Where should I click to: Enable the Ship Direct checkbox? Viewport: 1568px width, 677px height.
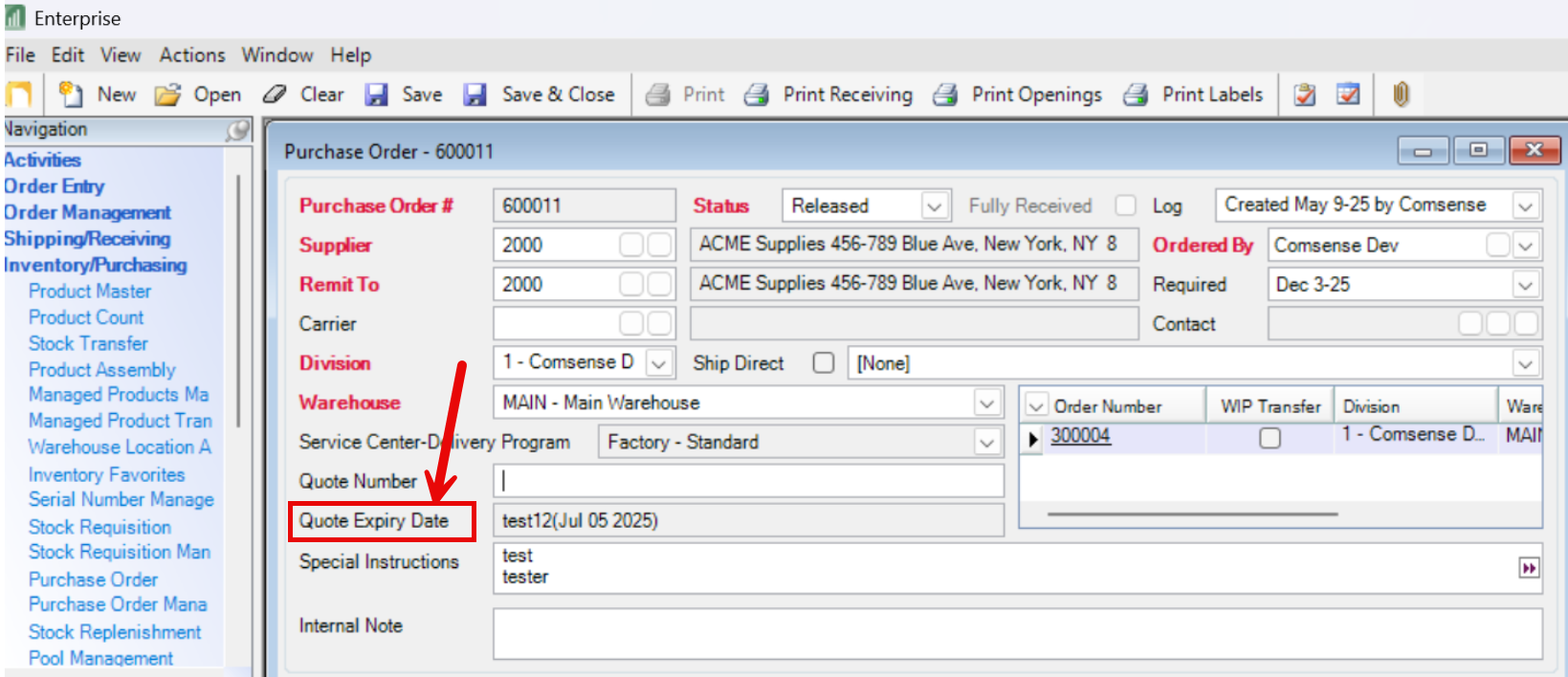point(823,363)
